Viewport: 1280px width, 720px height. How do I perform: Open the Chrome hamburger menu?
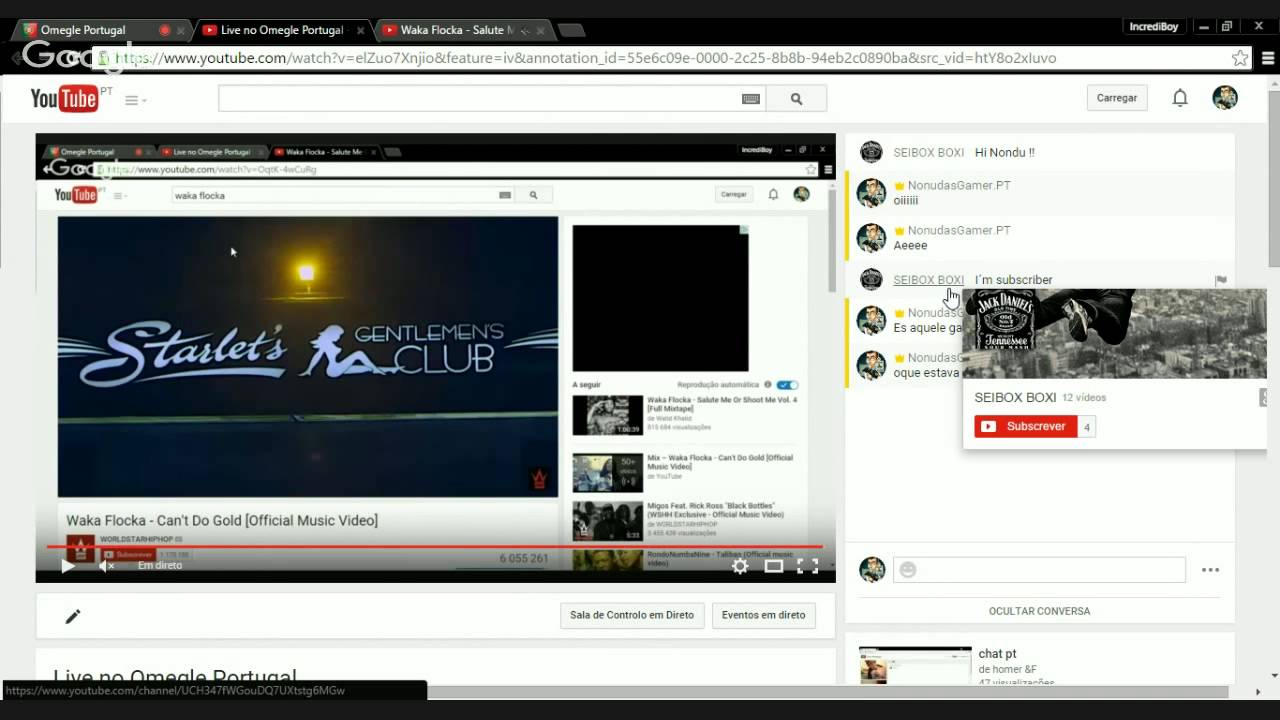coord(1268,58)
